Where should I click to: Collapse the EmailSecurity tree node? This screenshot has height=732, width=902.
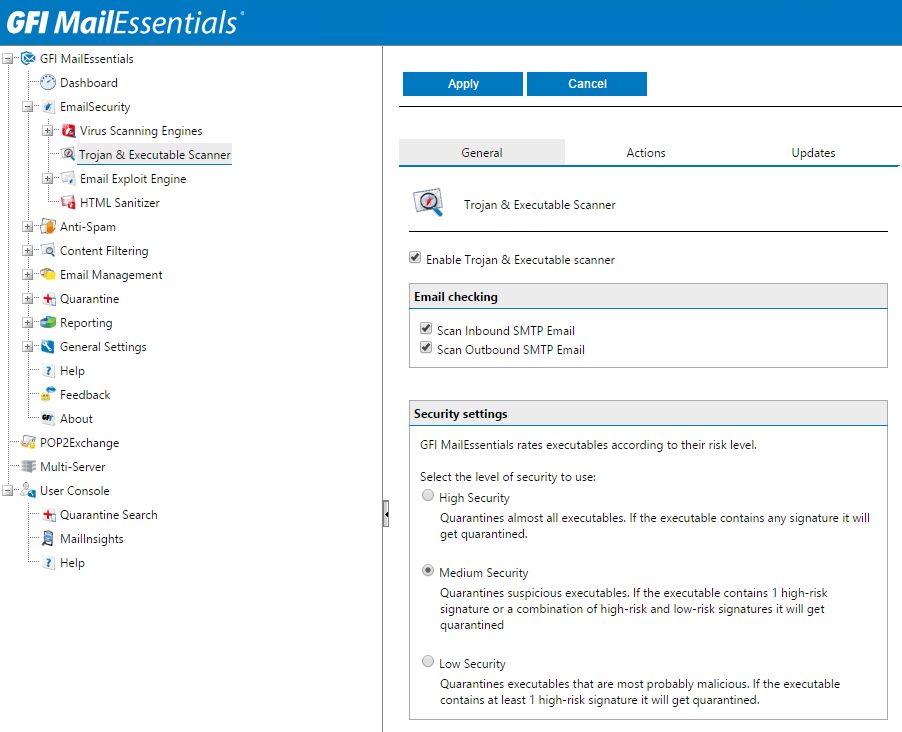28,106
